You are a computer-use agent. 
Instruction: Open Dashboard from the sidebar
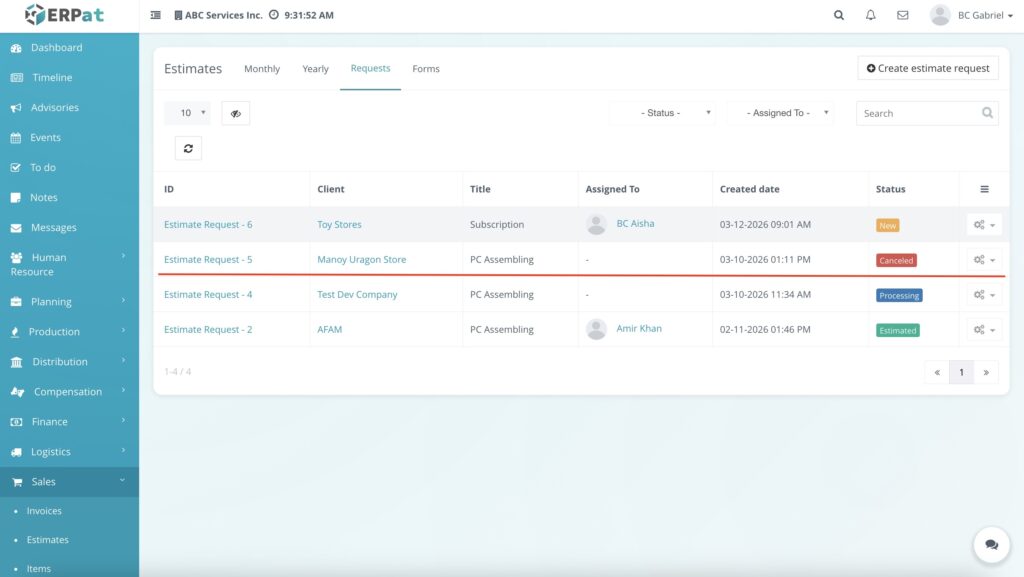click(x=56, y=48)
